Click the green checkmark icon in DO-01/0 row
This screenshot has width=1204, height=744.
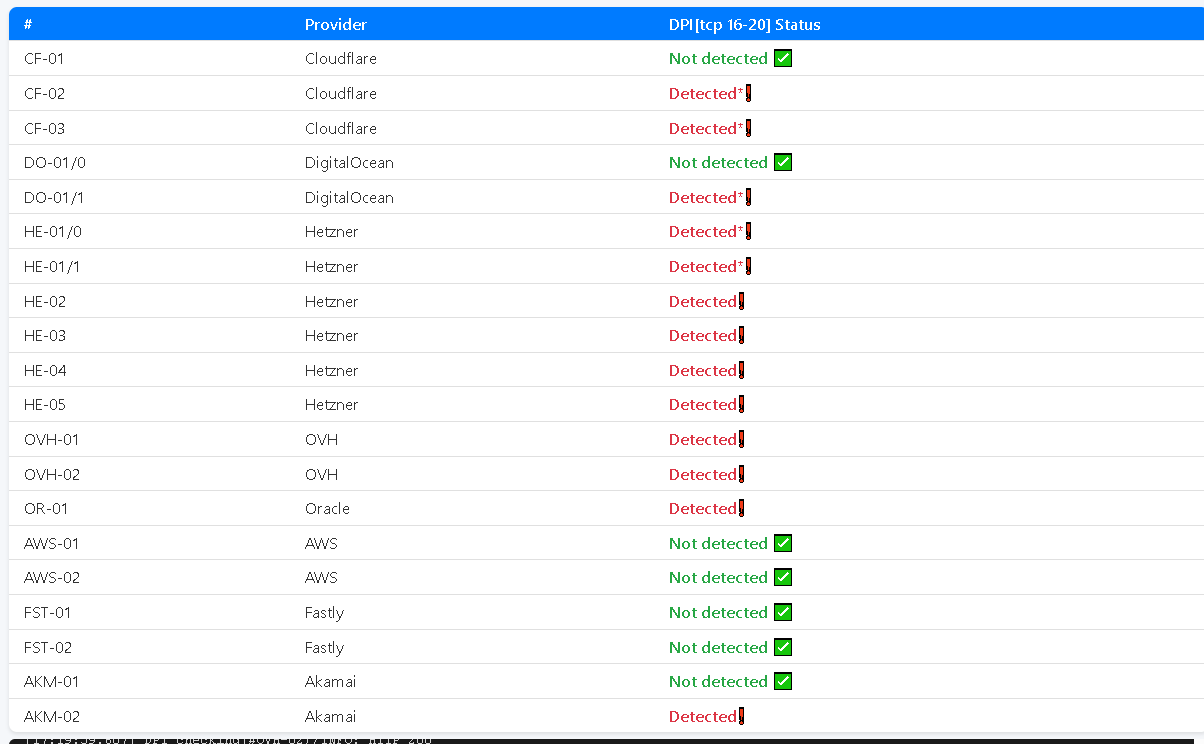point(783,163)
